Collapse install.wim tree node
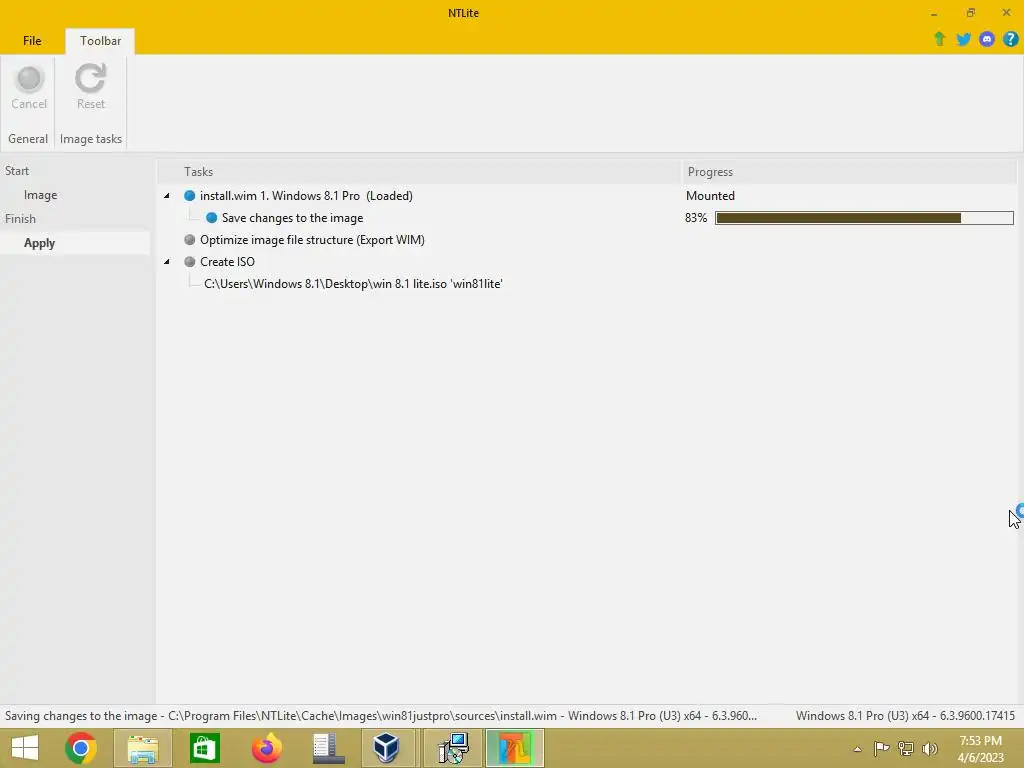This screenshot has width=1024, height=768. tap(167, 196)
